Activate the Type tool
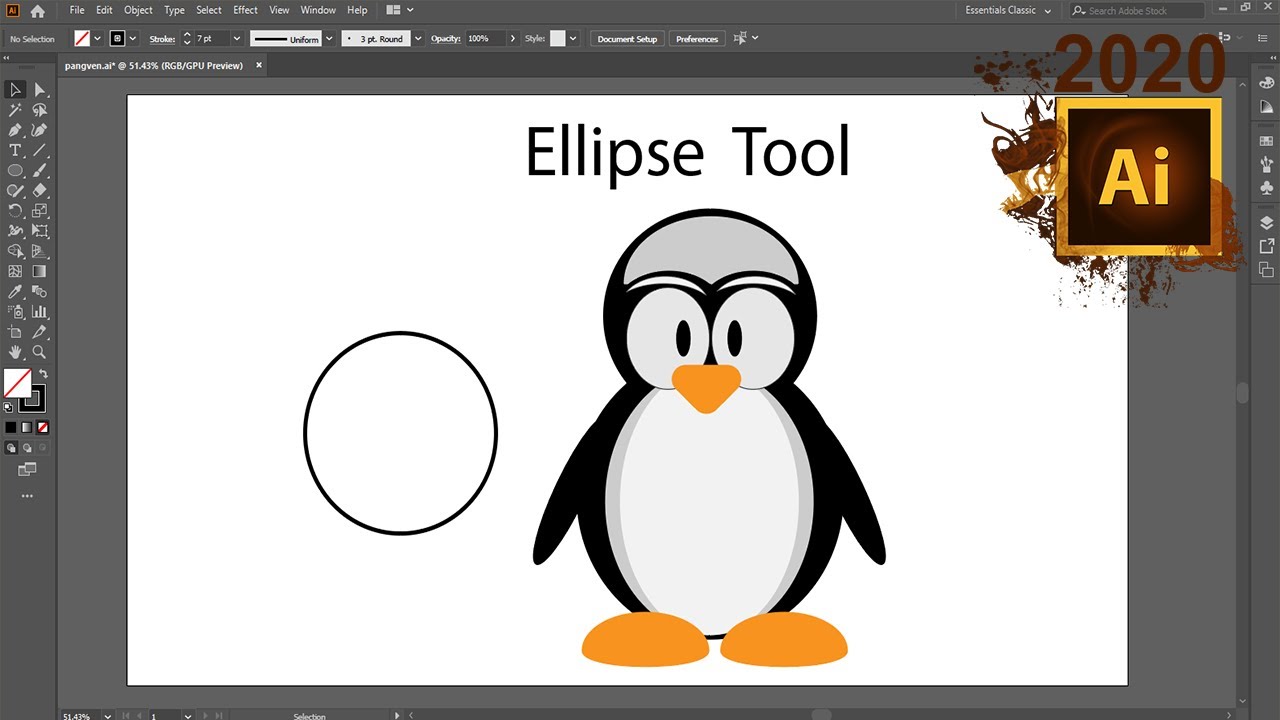Image resolution: width=1280 pixels, height=720 pixels. pos(15,150)
